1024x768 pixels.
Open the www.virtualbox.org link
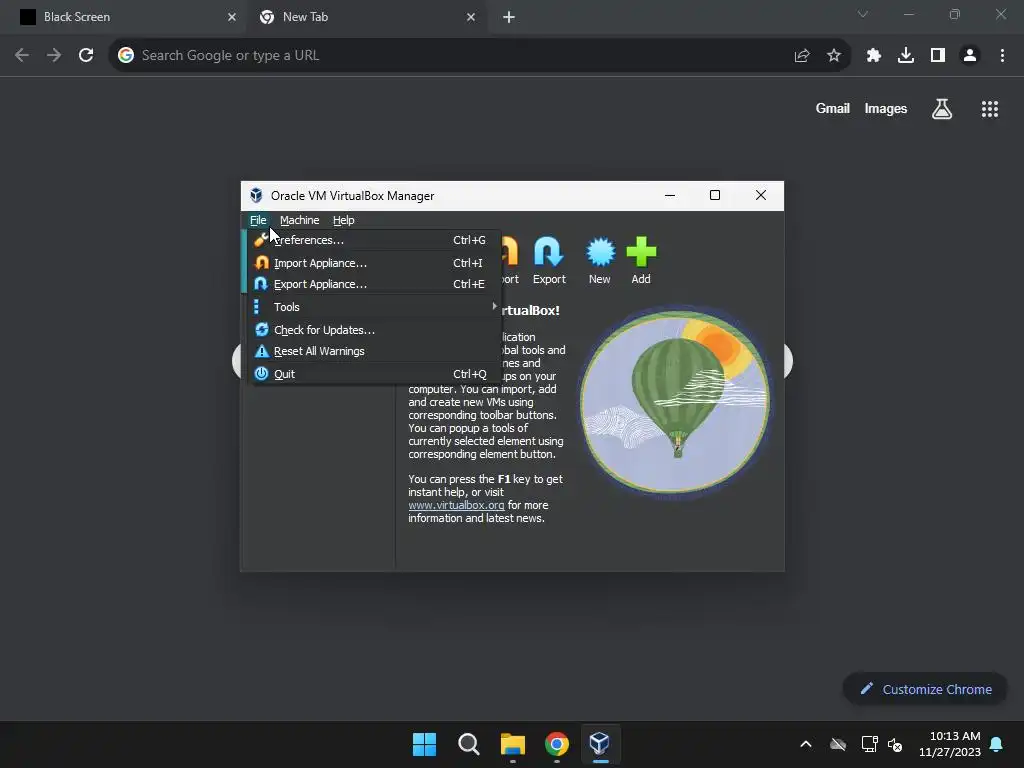click(x=456, y=505)
